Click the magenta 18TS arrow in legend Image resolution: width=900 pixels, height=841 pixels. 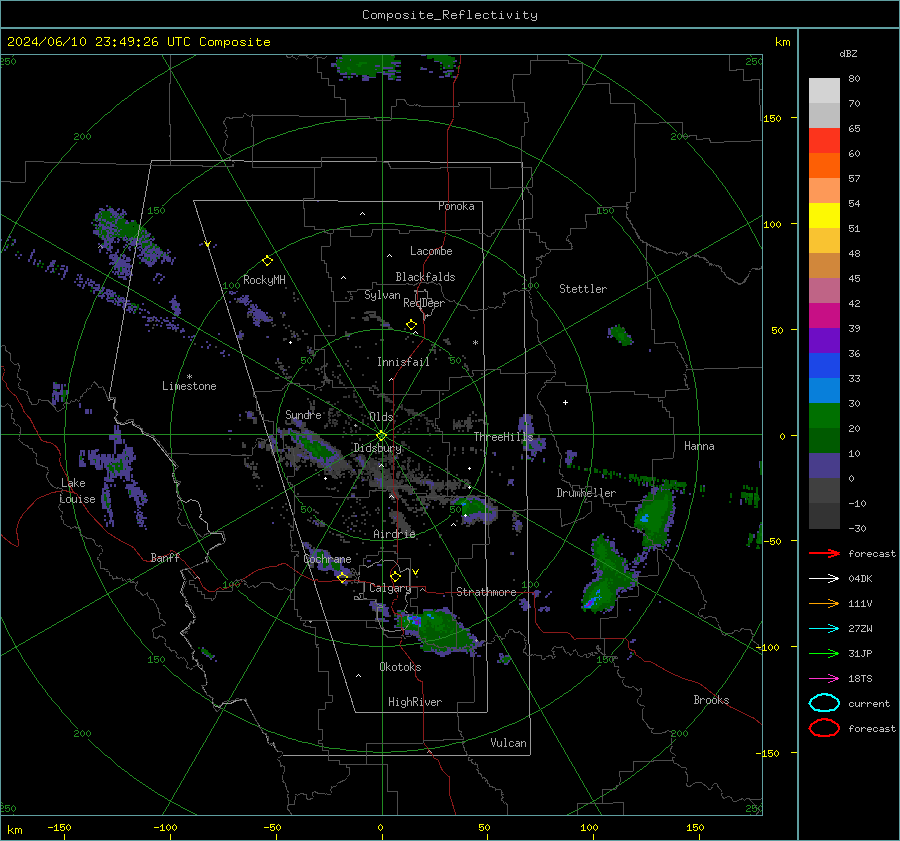(x=824, y=679)
